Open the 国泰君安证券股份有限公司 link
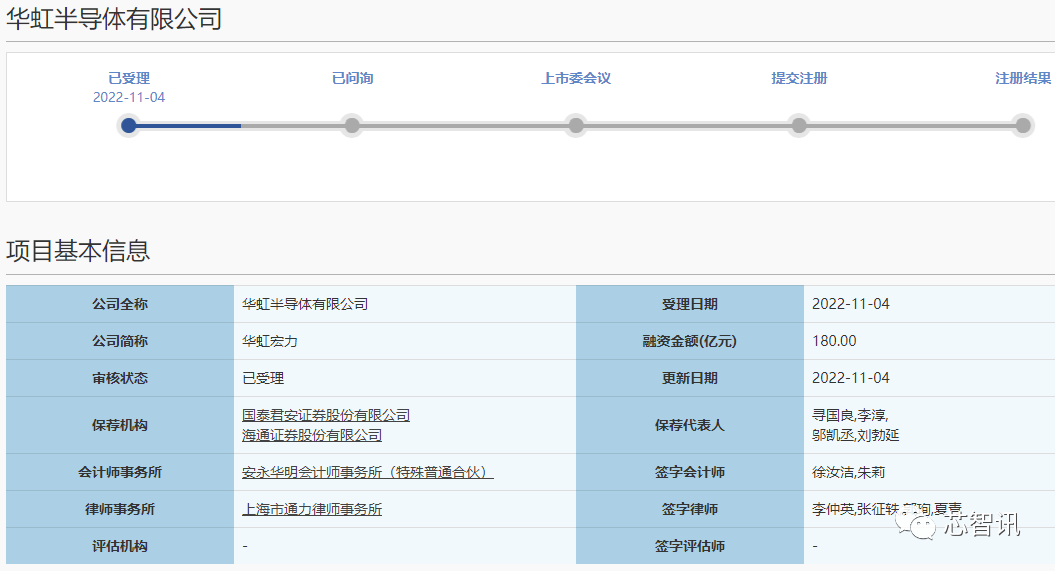 (326, 416)
